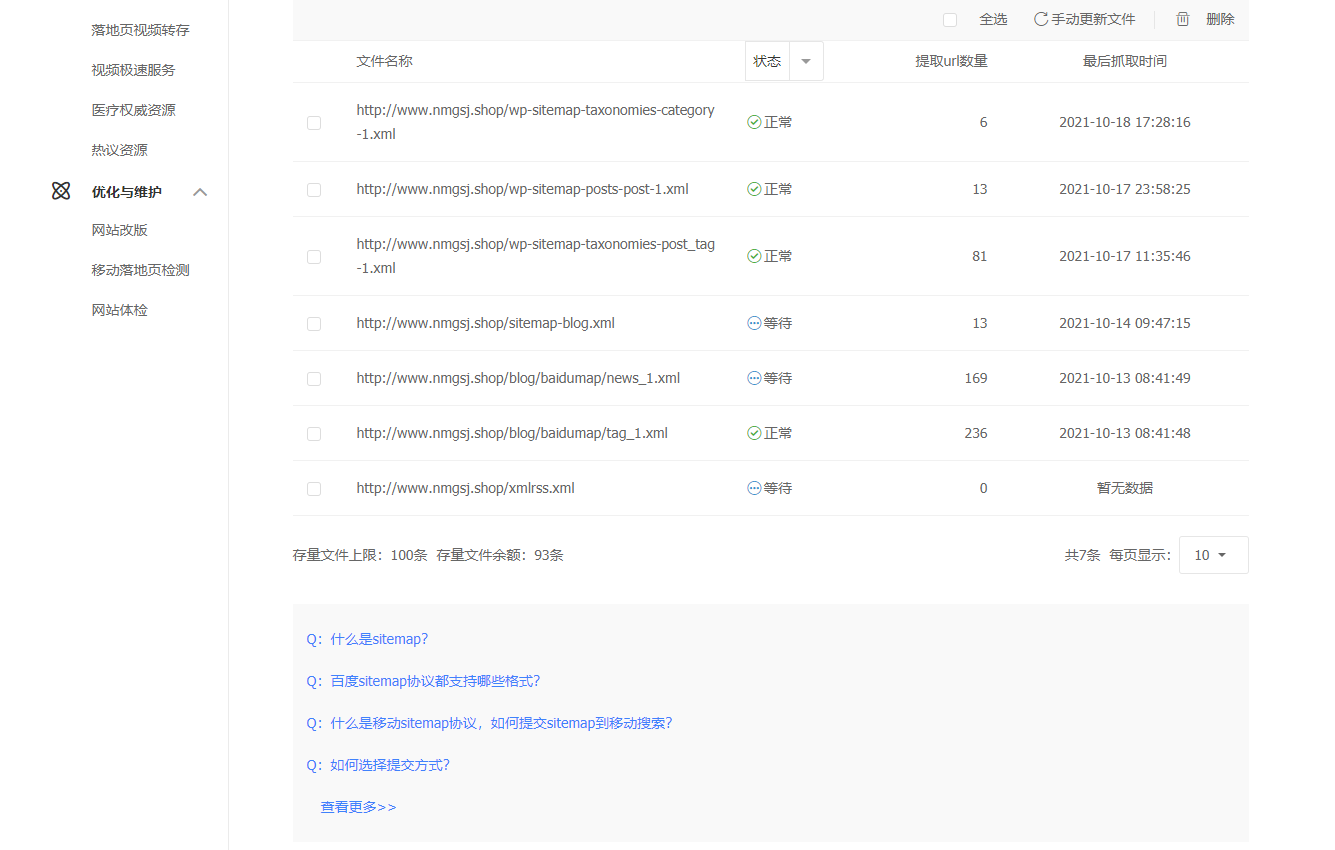Select checkbox for baidumap/tag_1.xml
This screenshot has height=850, width=1335.
click(x=314, y=434)
